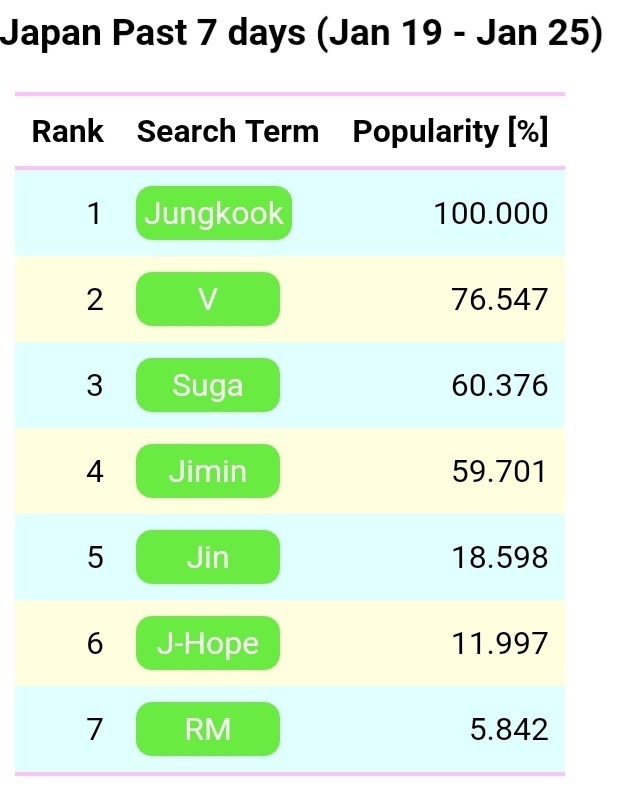Open the Suga search term button
This screenshot has width=641, height=787.
click(x=207, y=385)
